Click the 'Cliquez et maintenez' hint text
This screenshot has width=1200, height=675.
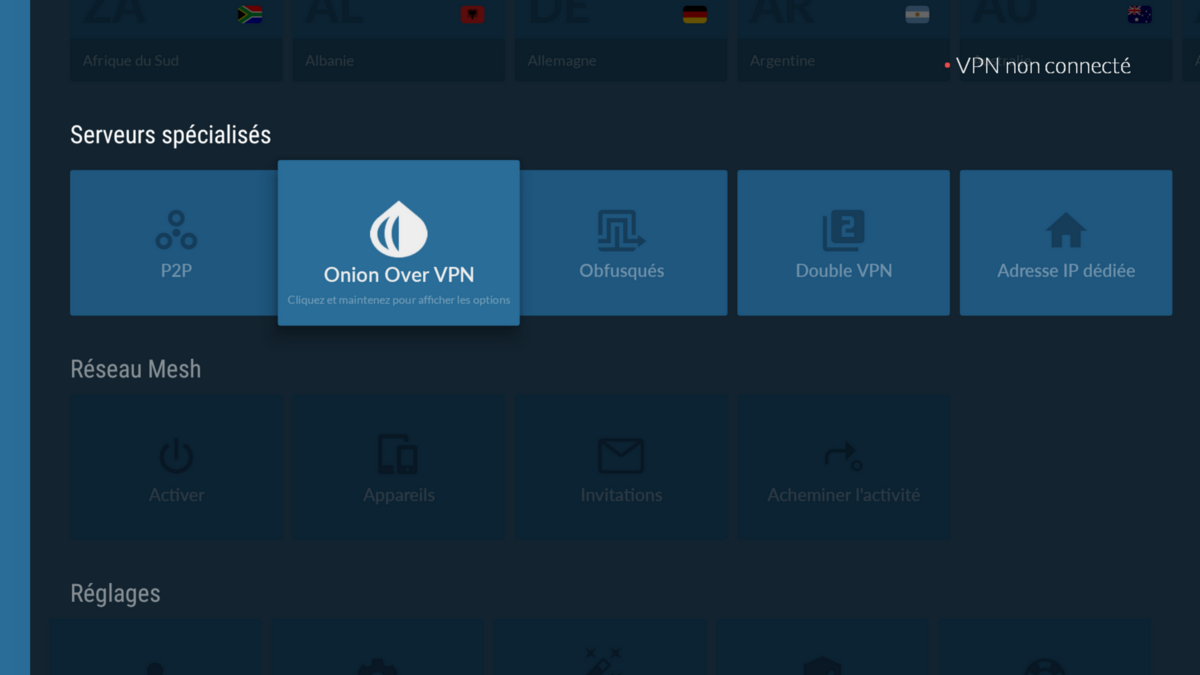tap(399, 300)
